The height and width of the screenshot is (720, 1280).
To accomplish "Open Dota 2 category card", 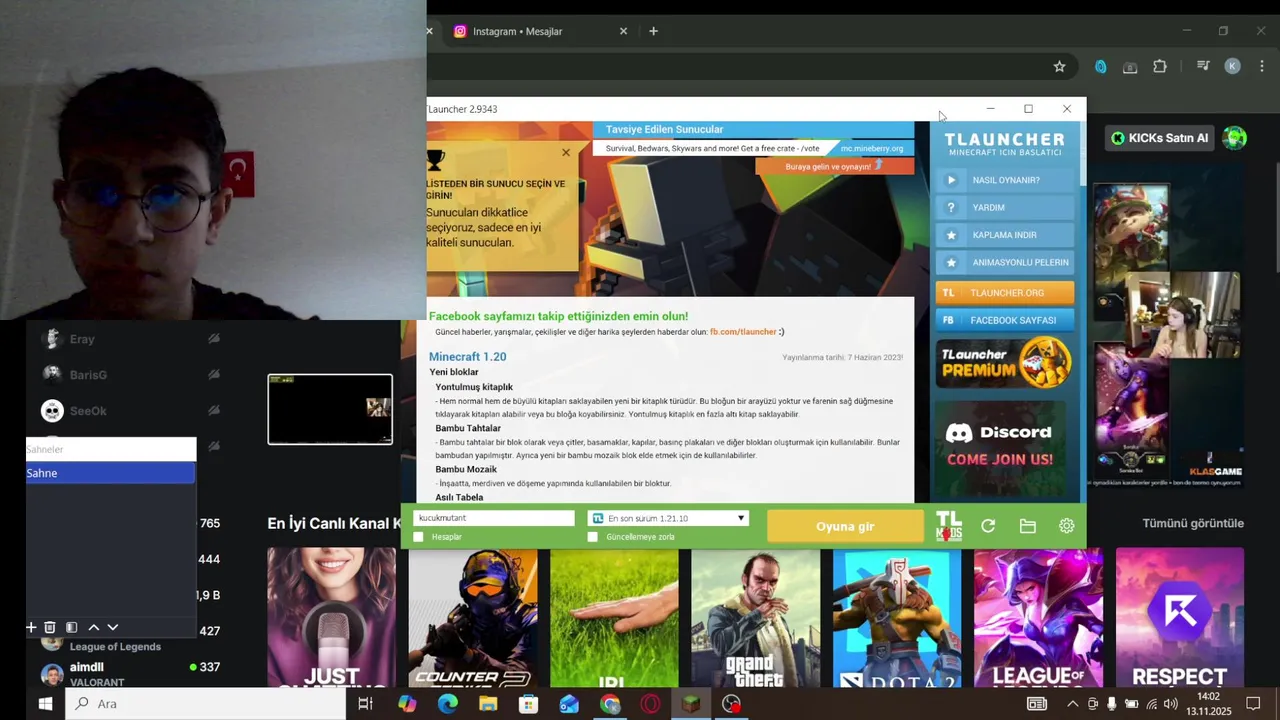I will 897,617.
